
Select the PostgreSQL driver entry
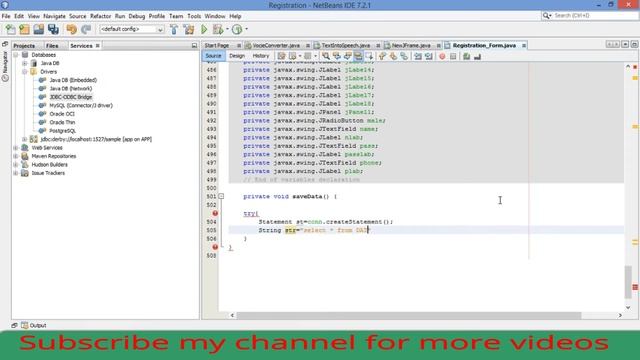pyautogui.click(x=62, y=131)
